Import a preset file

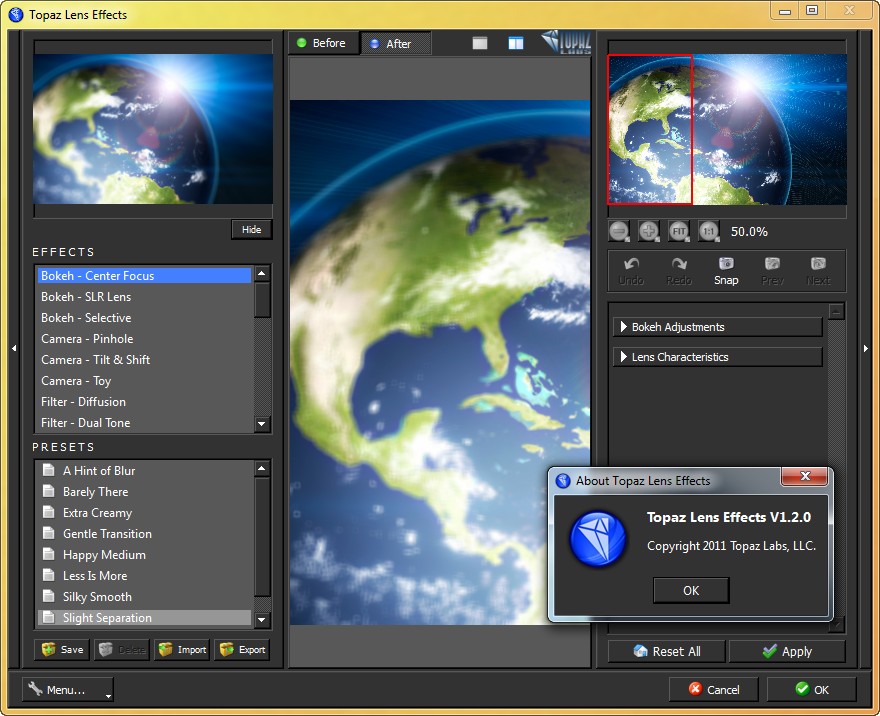(x=182, y=650)
